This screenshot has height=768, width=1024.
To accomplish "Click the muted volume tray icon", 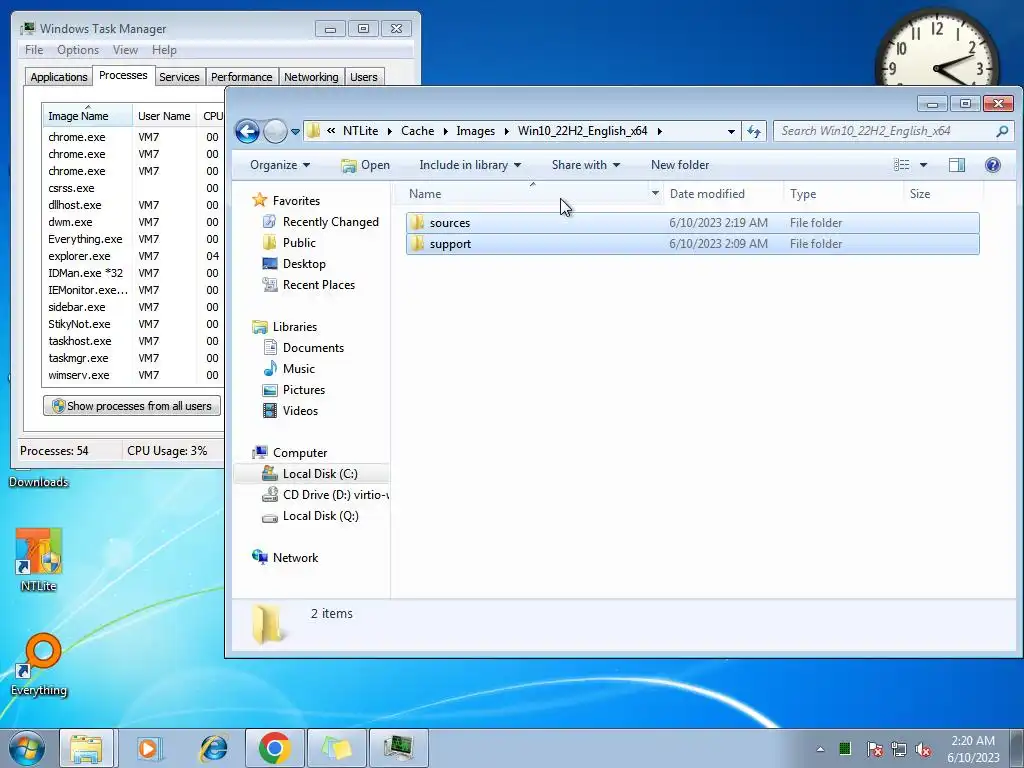I will 923,749.
